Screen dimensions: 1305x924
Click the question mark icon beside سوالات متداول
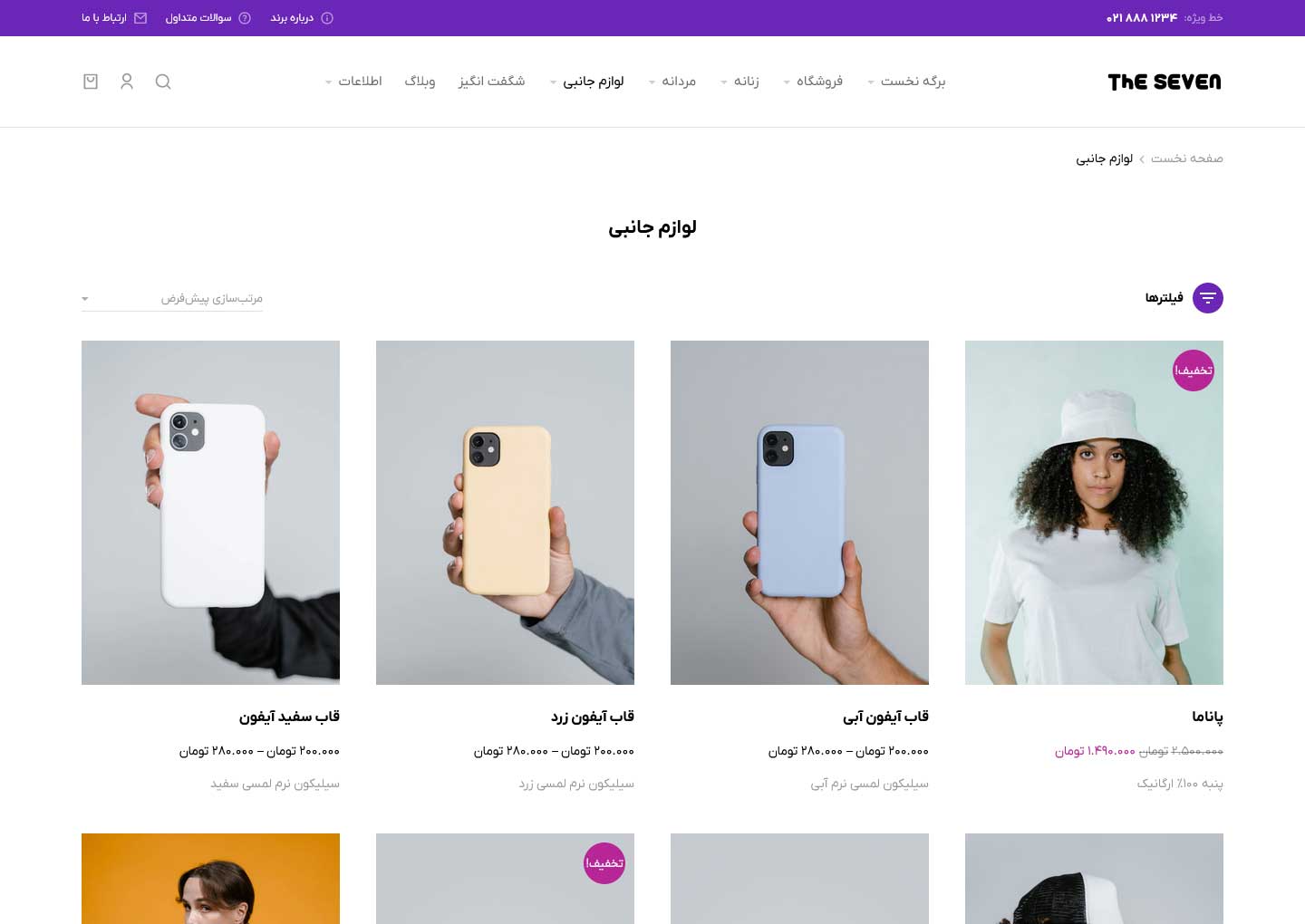pos(245,18)
